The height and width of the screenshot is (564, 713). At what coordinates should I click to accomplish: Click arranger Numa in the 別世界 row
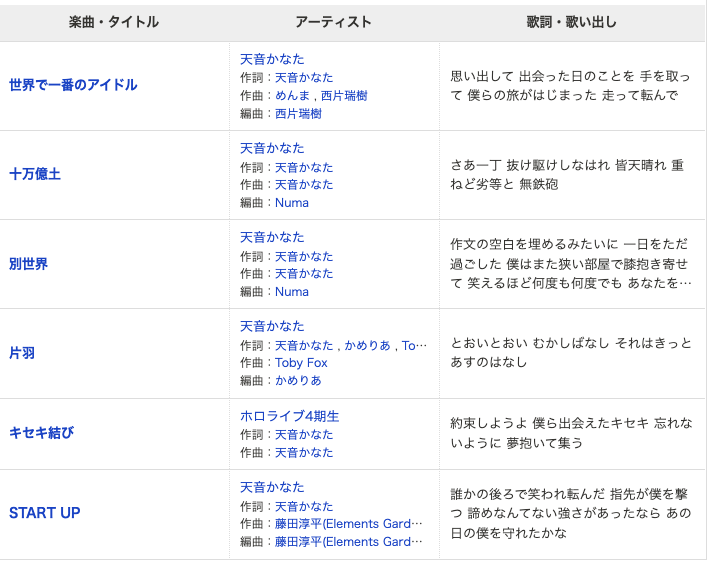pos(292,292)
